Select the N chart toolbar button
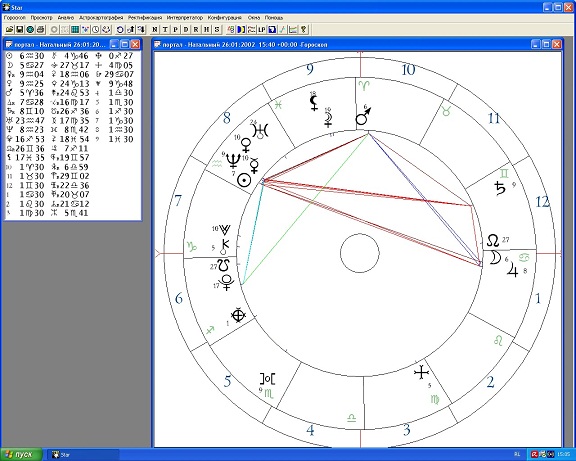Screen dimensions: 576x461 155,29
